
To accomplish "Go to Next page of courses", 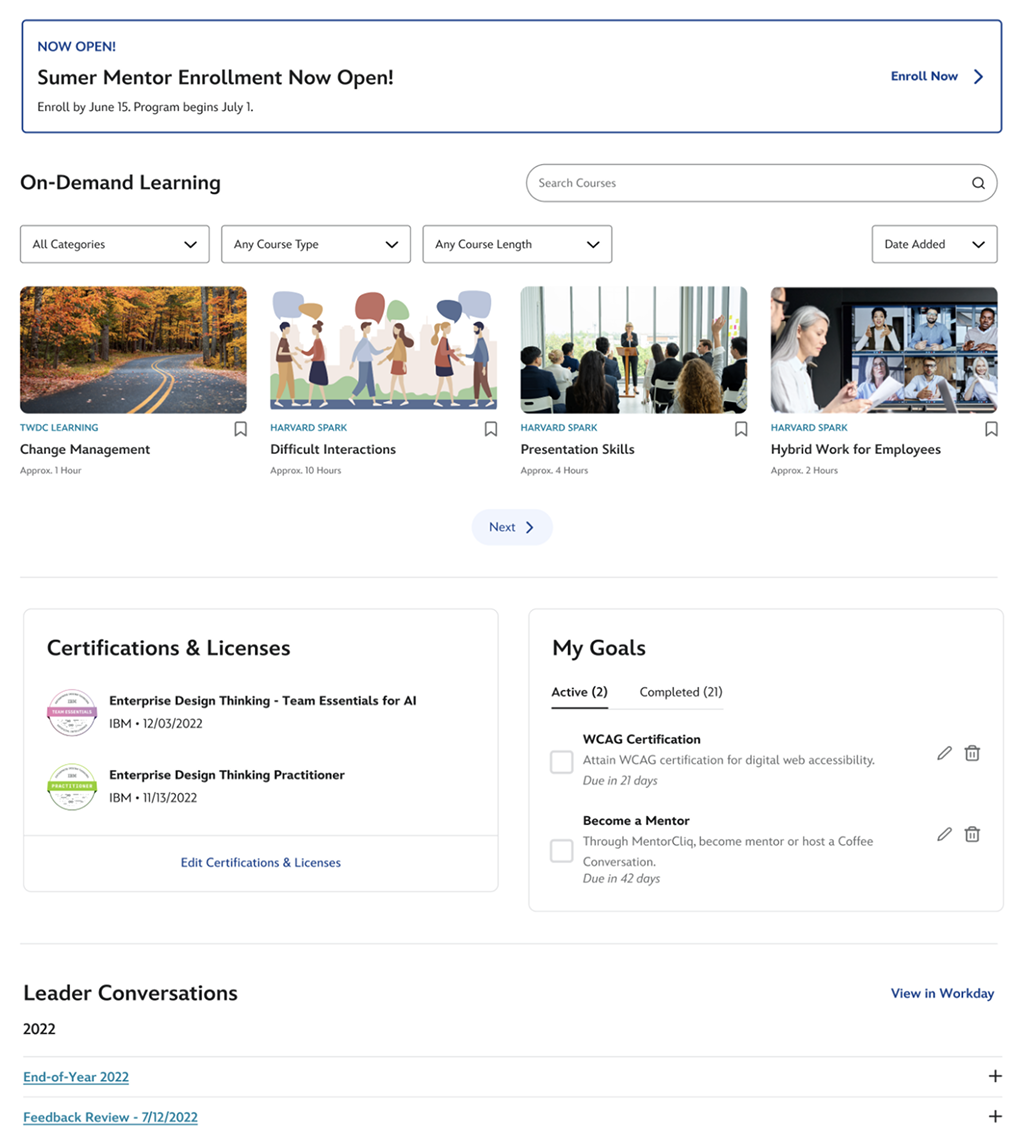I will [512, 527].
